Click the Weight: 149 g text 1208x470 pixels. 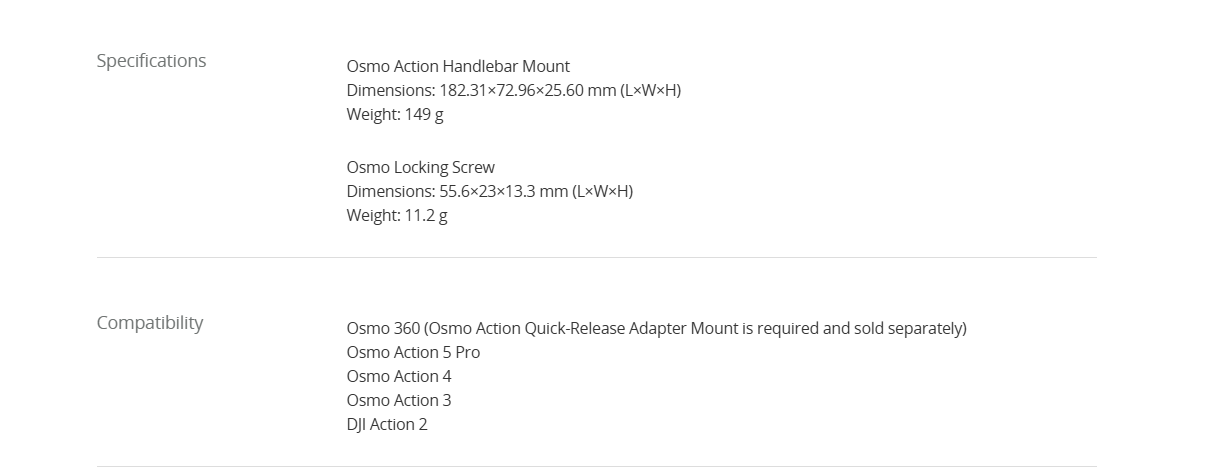(x=395, y=114)
